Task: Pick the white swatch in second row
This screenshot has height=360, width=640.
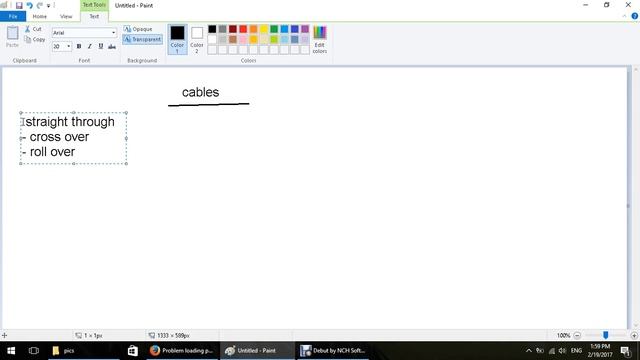Action: click(212, 40)
